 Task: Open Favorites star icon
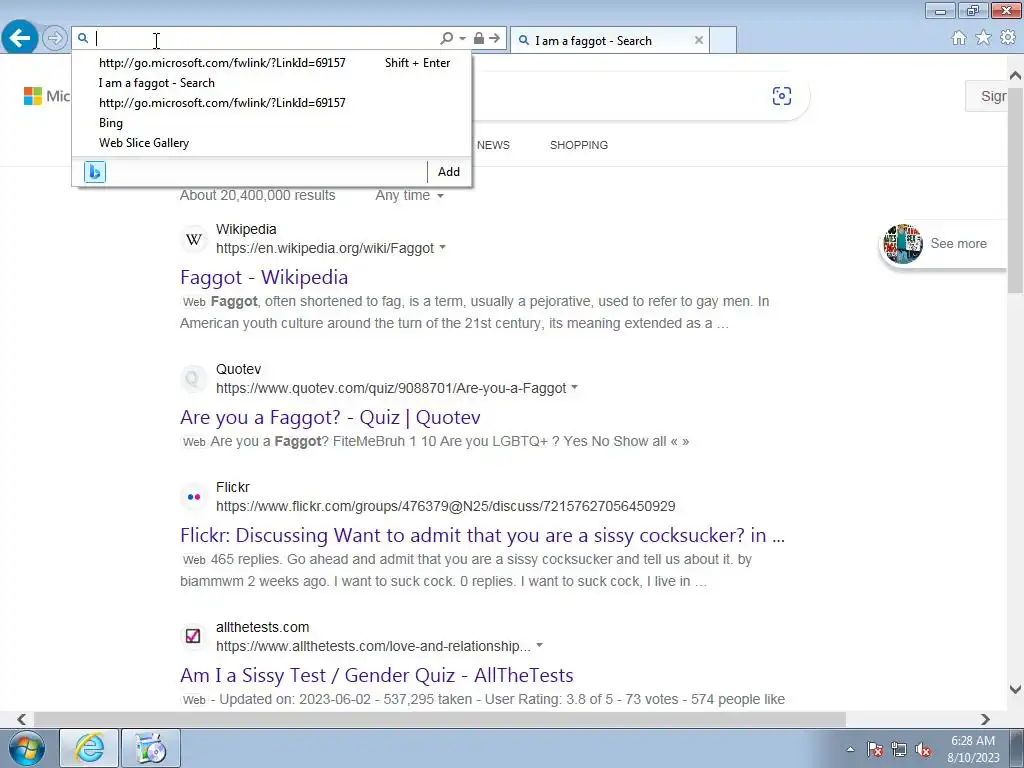[x=983, y=38]
